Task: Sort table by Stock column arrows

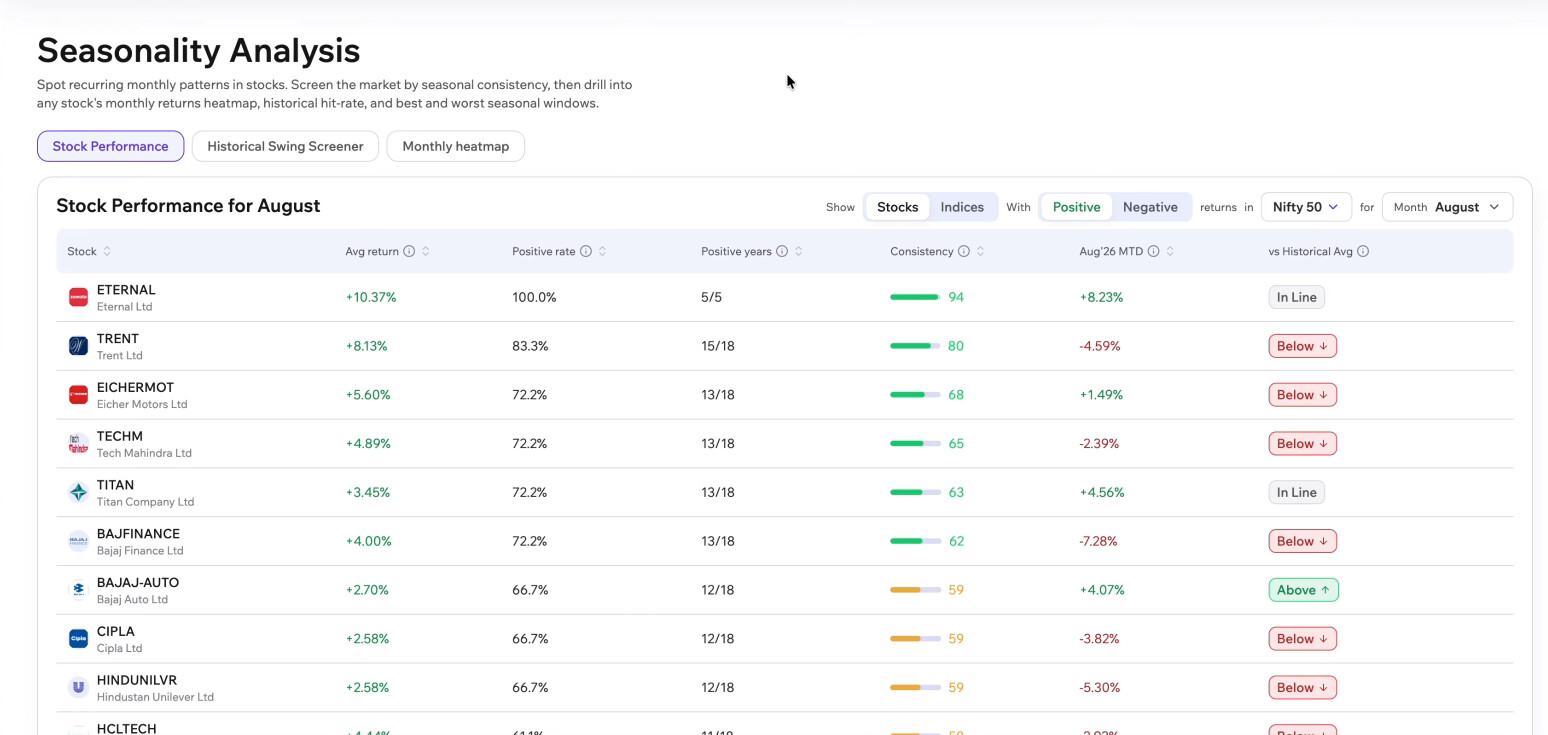Action: click(107, 251)
